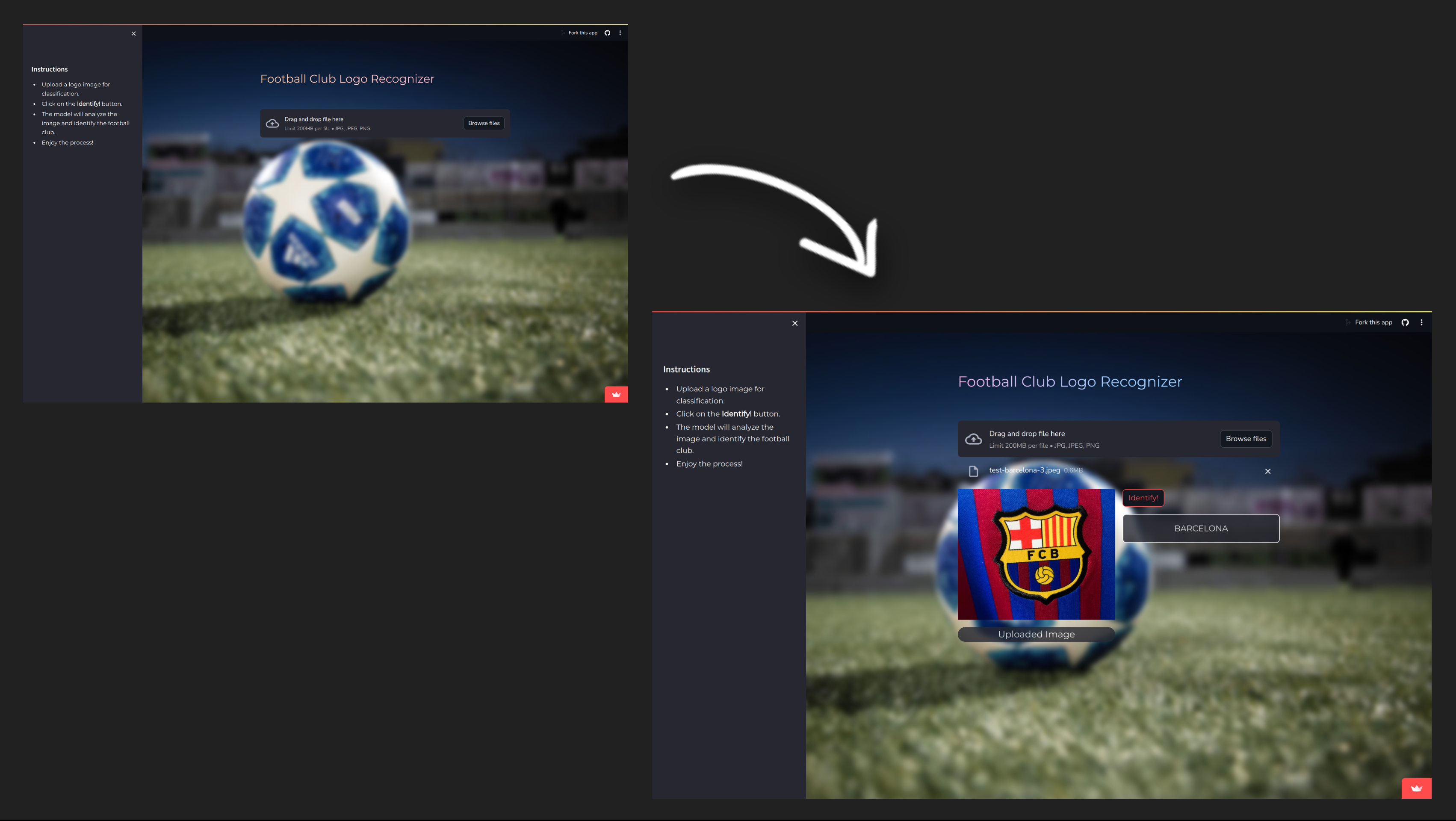
Task: Open three-dot menu in the lower app header
Action: (1421, 323)
